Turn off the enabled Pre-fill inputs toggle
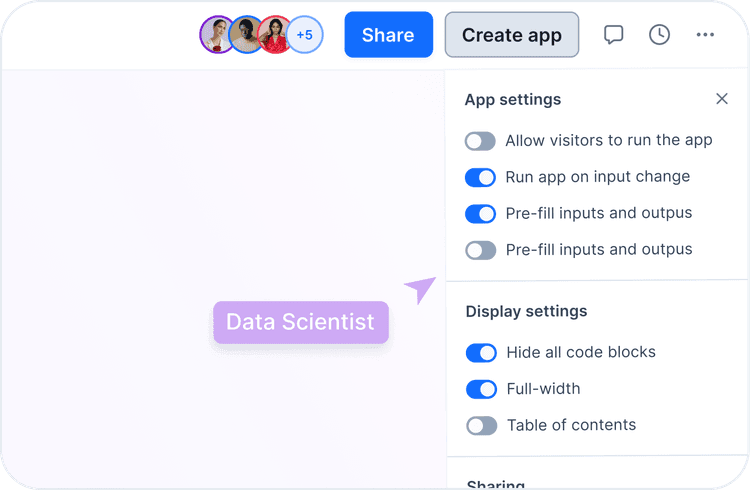750x490 pixels. click(480, 213)
